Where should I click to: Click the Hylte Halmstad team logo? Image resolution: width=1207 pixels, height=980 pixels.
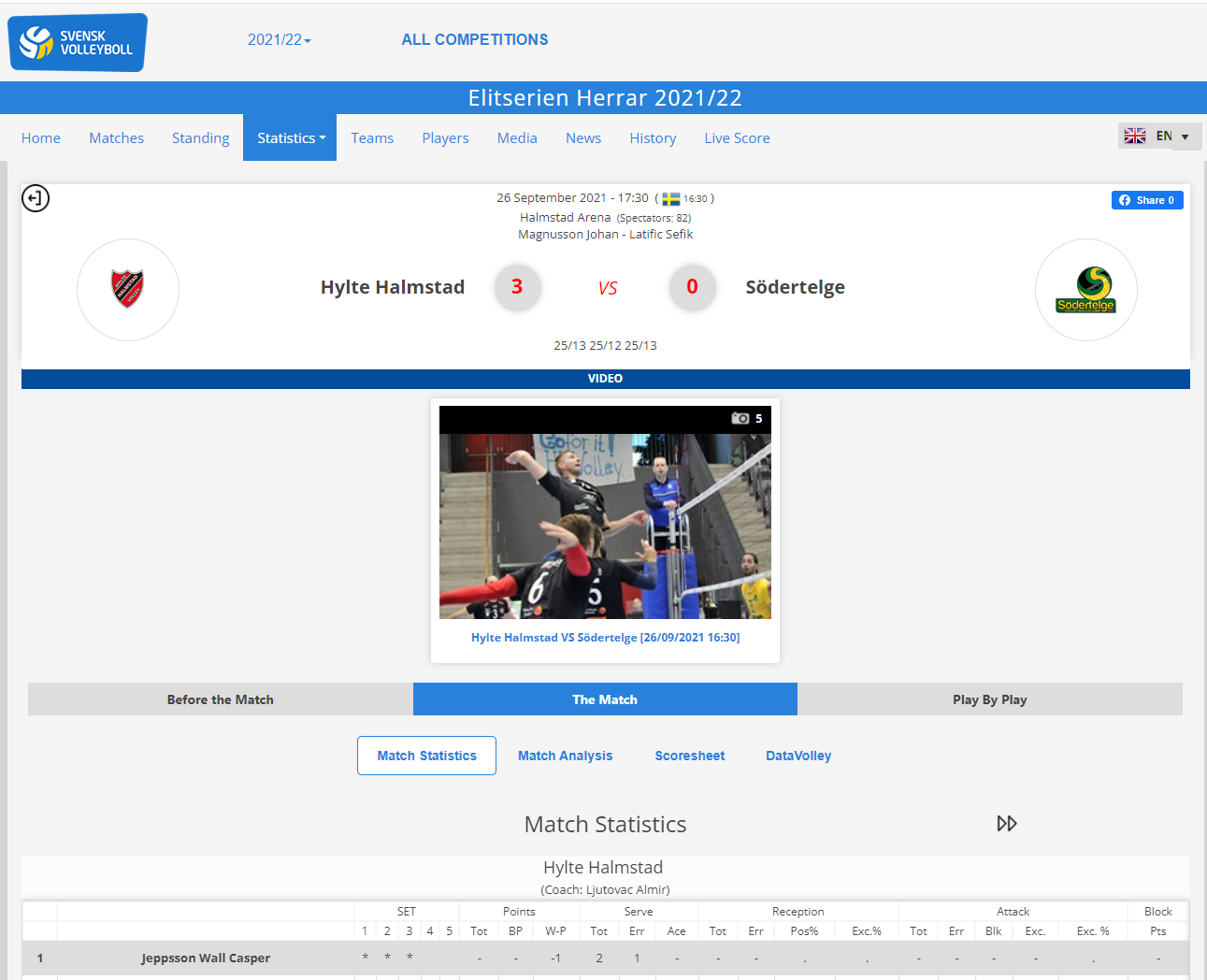pos(128,289)
